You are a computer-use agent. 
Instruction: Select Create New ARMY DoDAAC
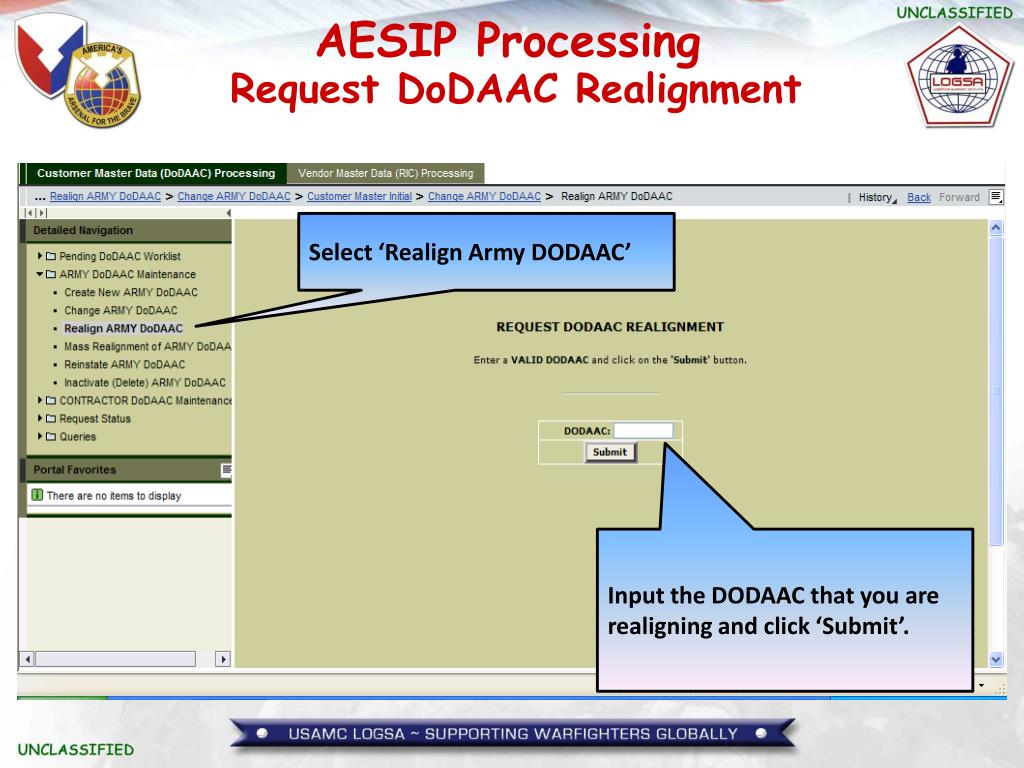pyautogui.click(x=131, y=293)
